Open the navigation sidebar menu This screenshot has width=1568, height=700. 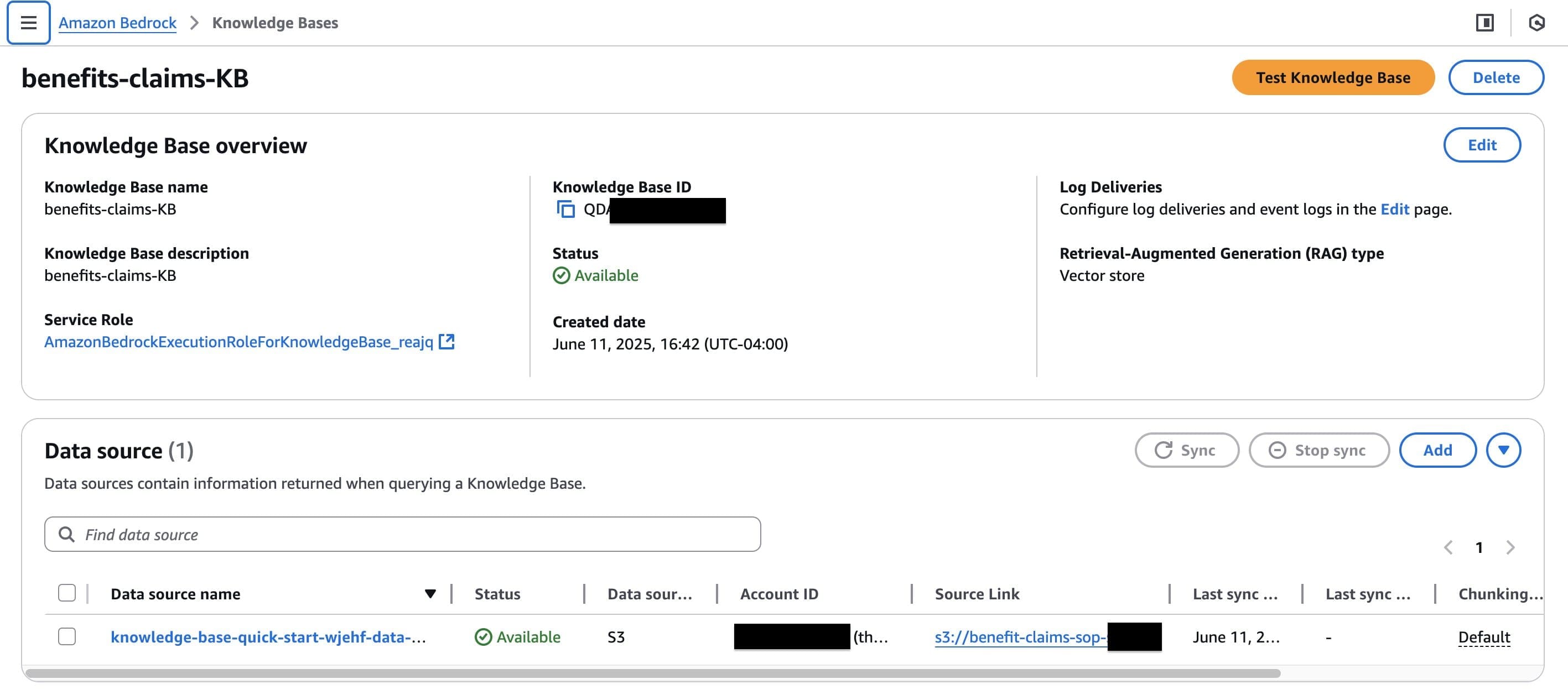(28, 23)
